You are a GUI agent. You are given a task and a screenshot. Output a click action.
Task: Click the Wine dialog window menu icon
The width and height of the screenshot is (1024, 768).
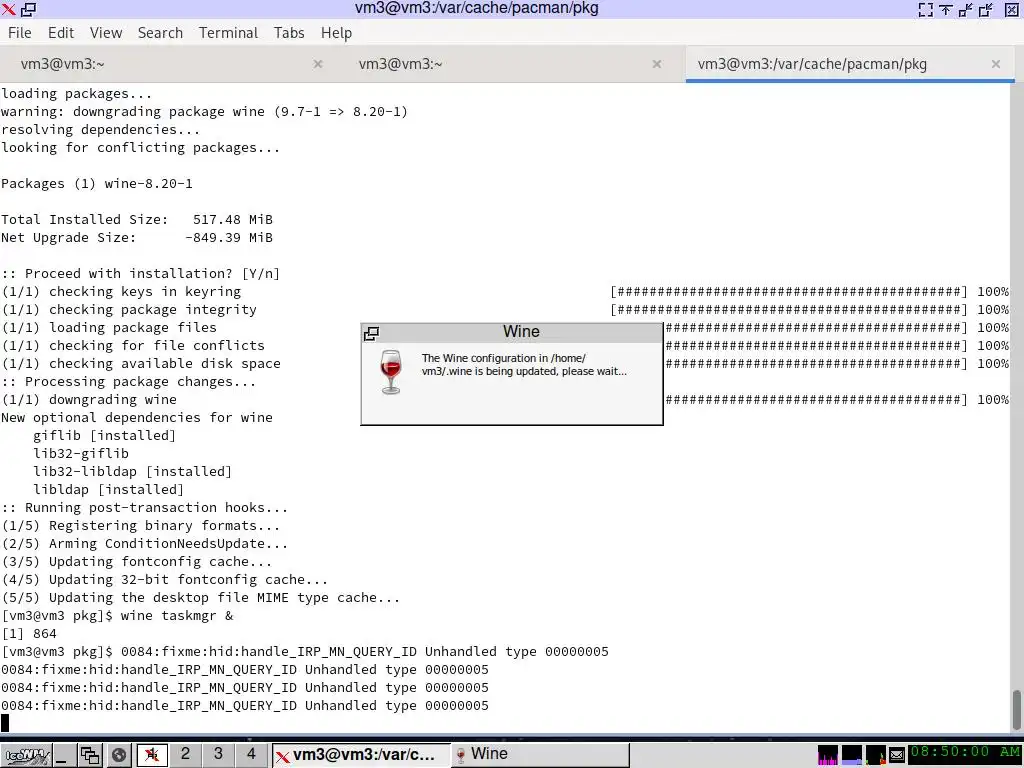click(372, 334)
